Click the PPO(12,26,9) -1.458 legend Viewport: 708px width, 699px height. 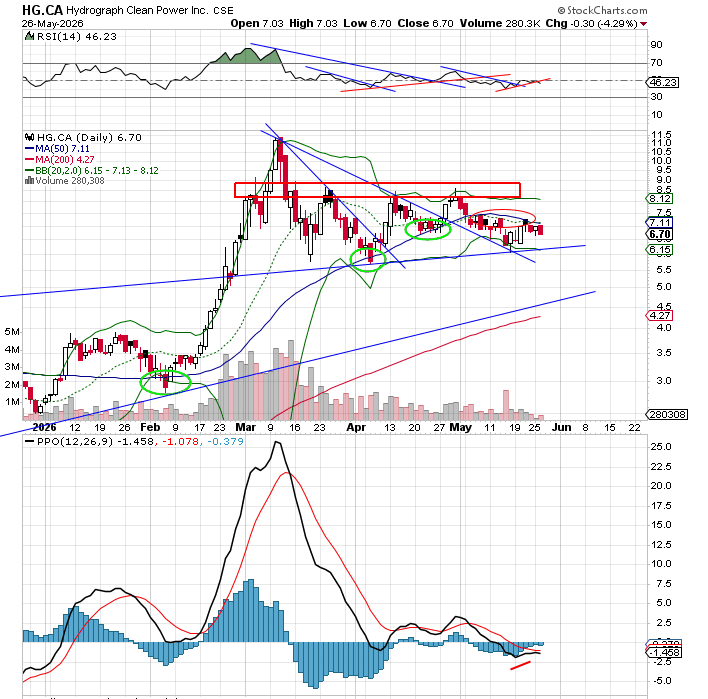(95, 442)
